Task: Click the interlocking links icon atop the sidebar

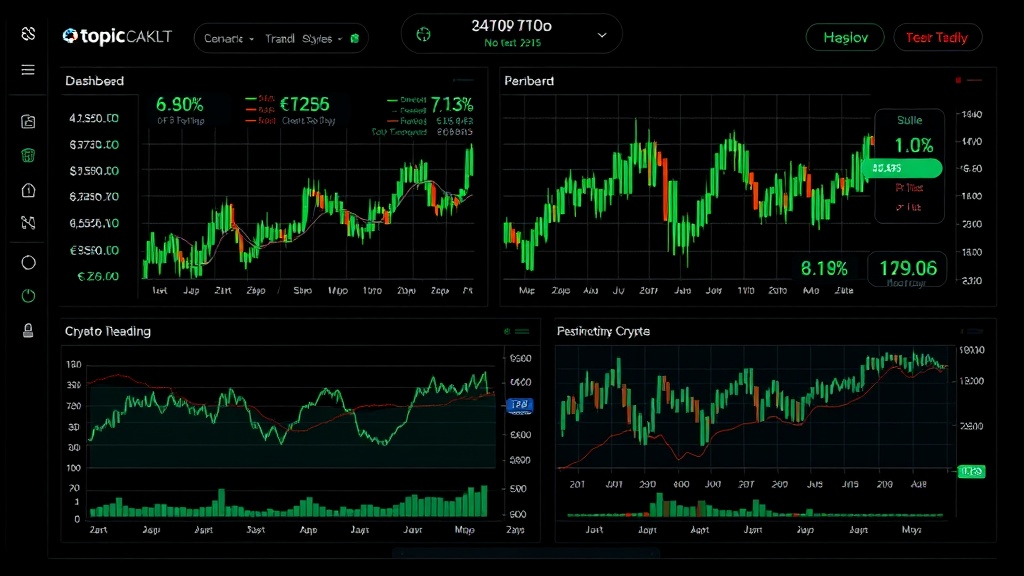Action: (28, 33)
